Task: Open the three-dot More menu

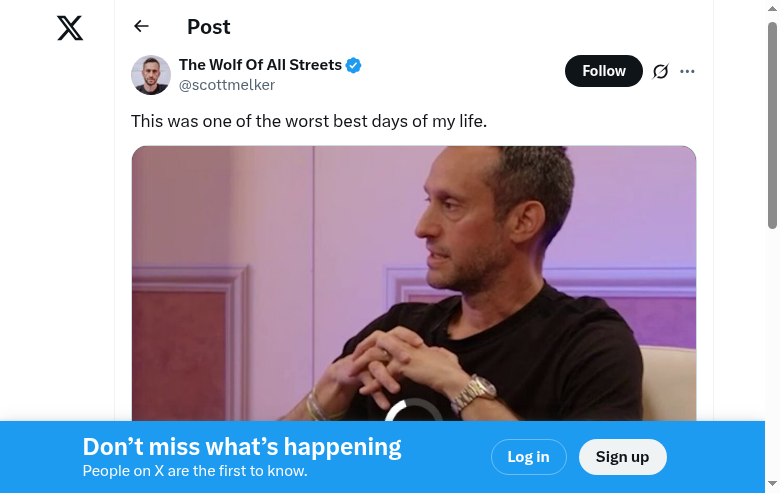Action: (687, 71)
